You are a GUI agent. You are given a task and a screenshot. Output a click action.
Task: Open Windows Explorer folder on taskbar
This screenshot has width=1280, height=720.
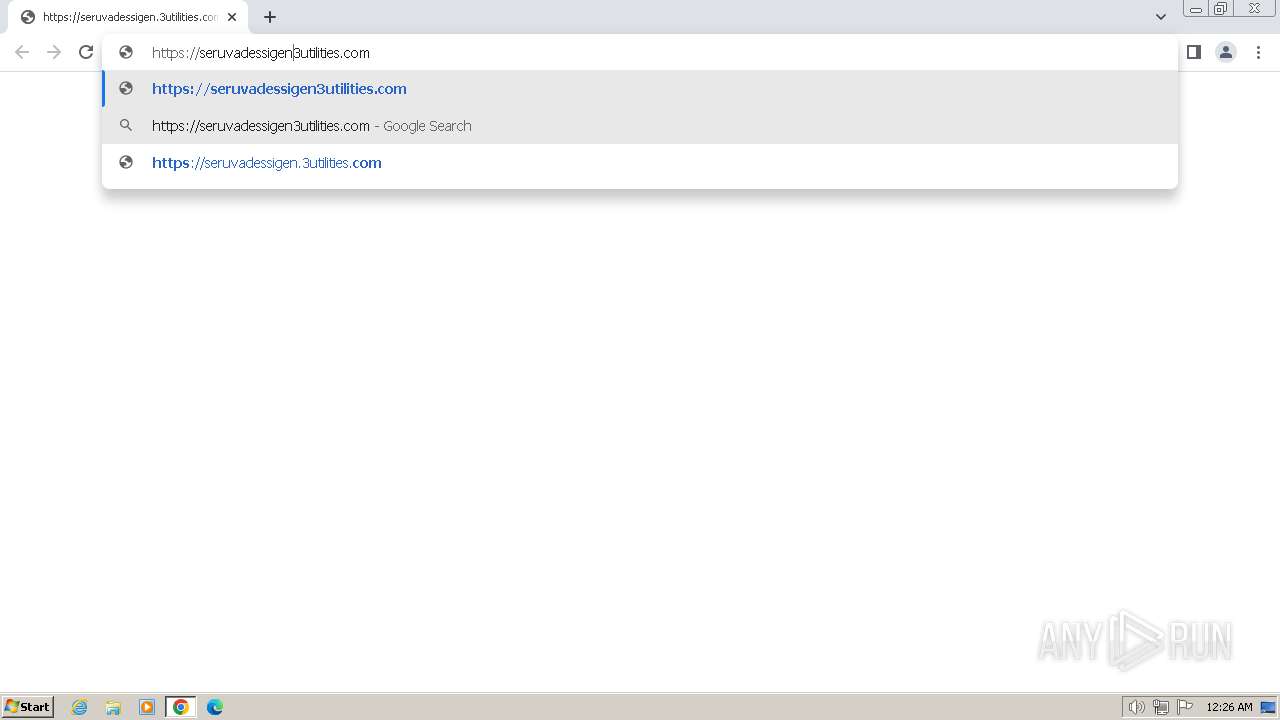click(x=113, y=707)
